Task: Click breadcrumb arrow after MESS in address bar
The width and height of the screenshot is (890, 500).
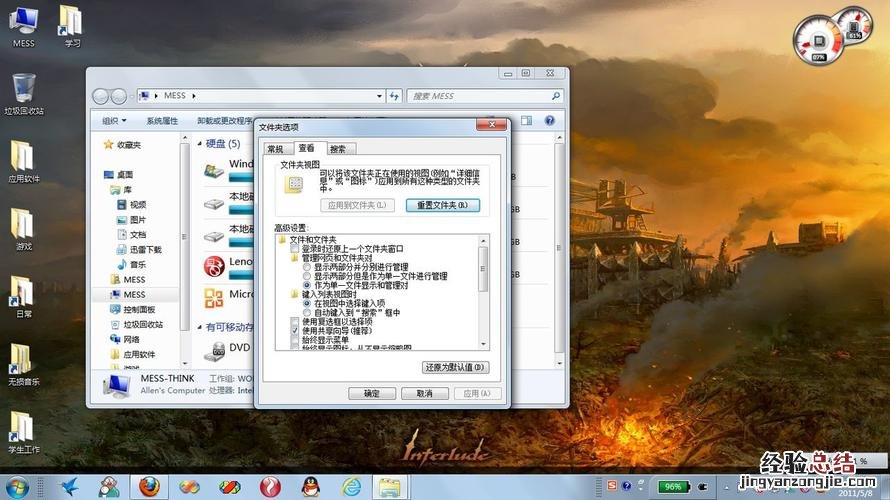Action: click(x=194, y=96)
